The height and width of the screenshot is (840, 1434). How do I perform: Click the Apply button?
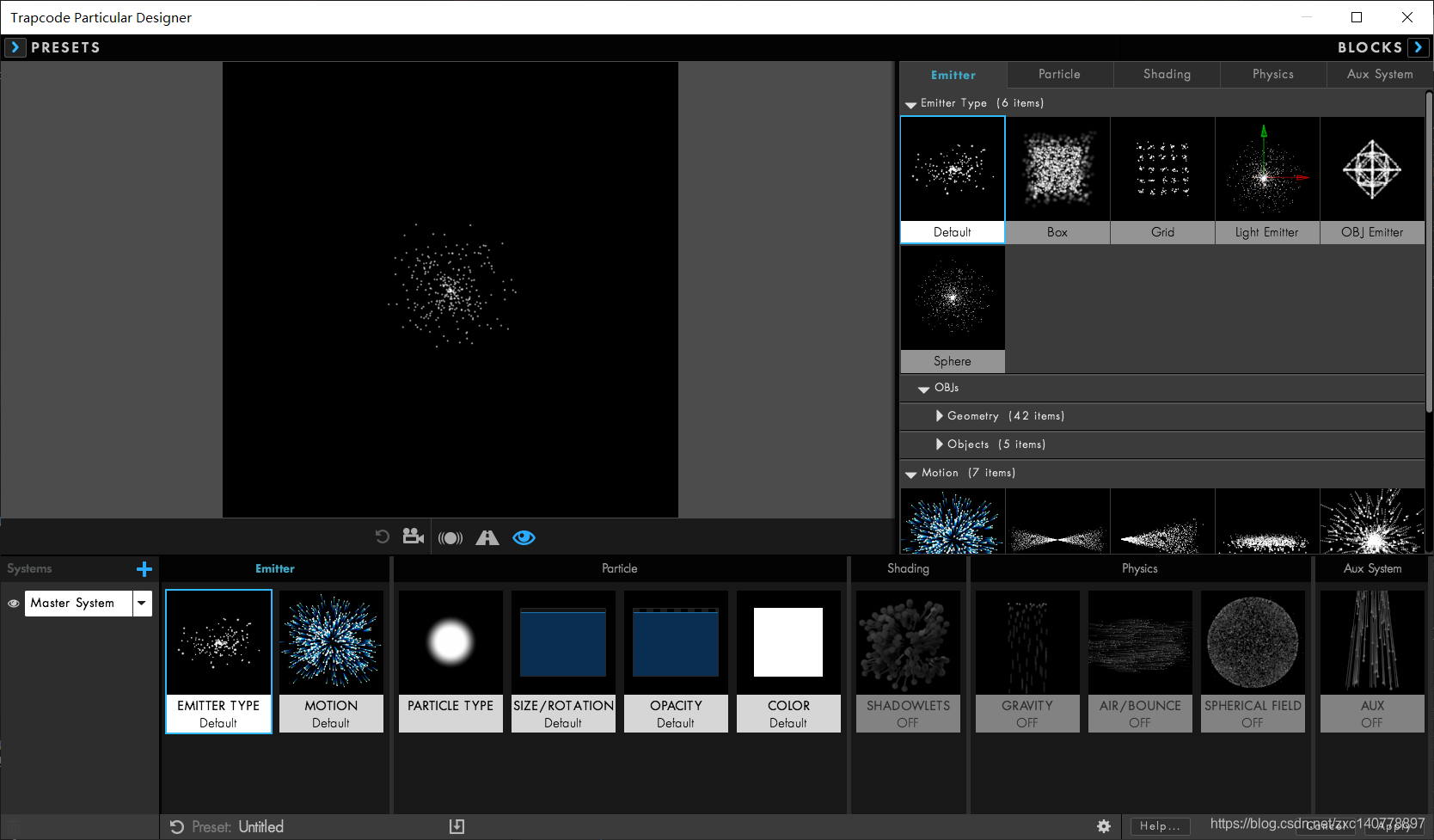point(1394,826)
